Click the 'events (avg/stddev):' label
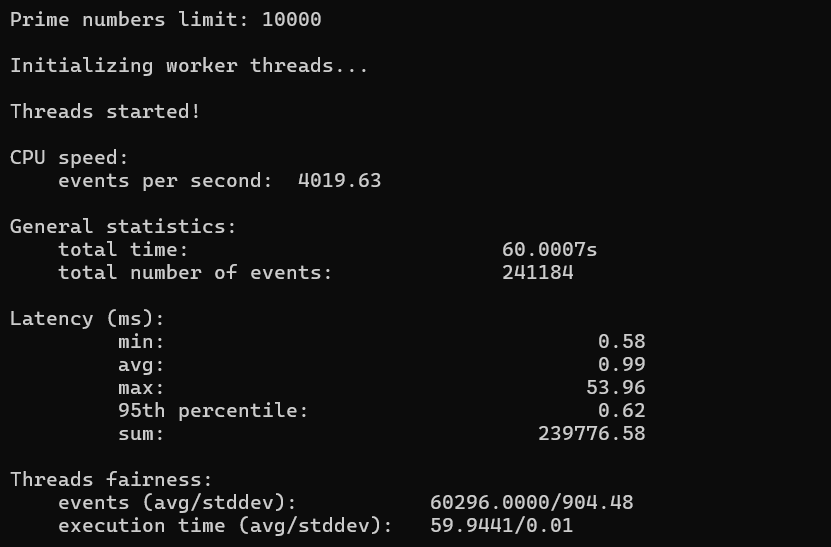The width and height of the screenshot is (831, 547). click(177, 503)
